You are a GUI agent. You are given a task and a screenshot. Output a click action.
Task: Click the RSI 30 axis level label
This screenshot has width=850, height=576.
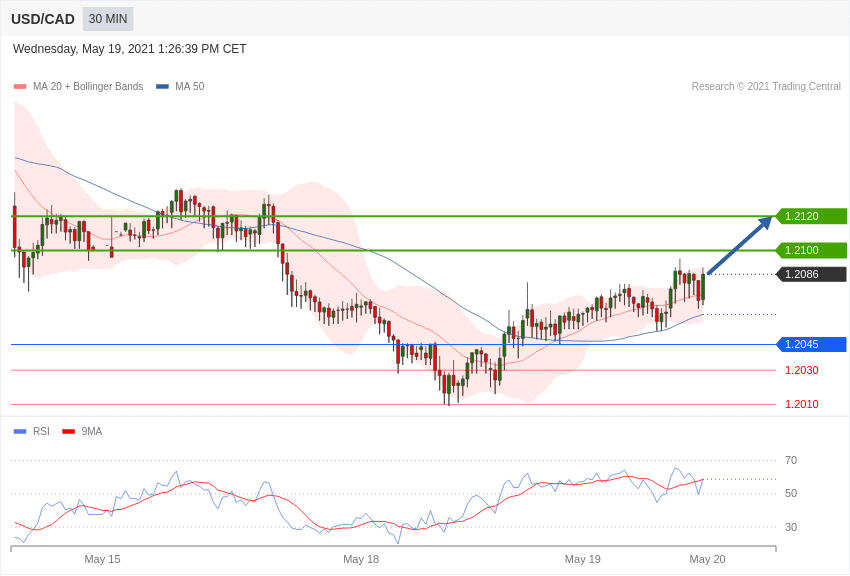[x=791, y=527]
